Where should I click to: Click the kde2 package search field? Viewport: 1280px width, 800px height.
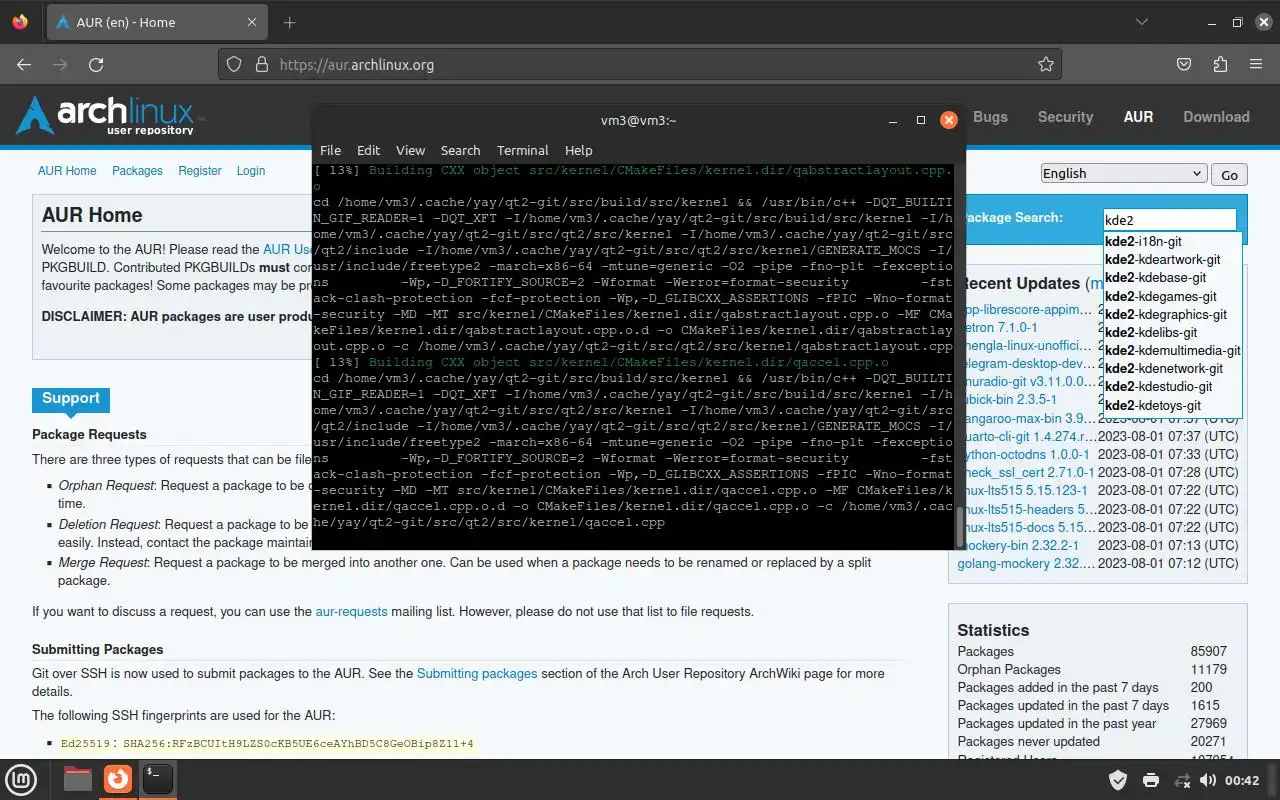pos(1169,220)
